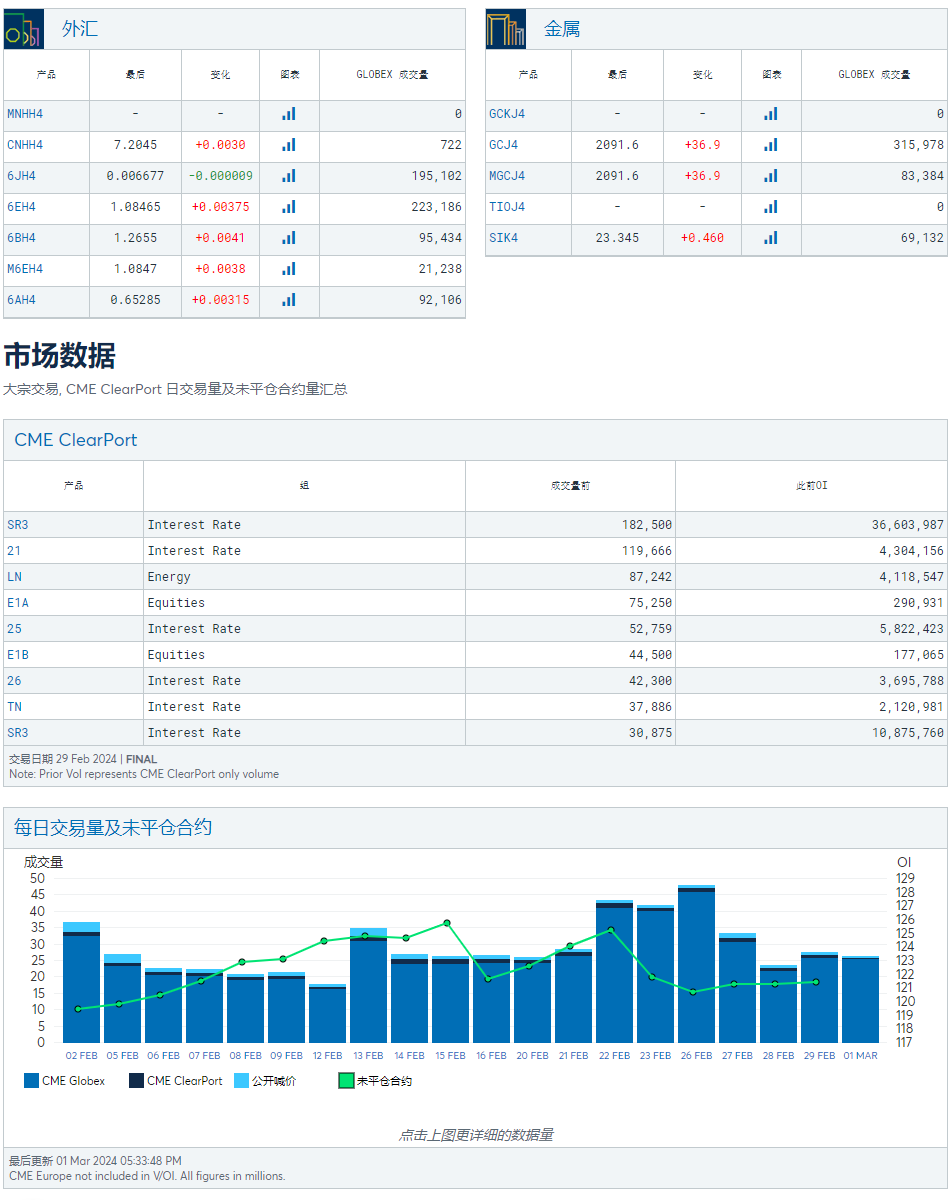
Task: Open the 金属 section heading link
Action: pyautogui.click(x=562, y=29)
